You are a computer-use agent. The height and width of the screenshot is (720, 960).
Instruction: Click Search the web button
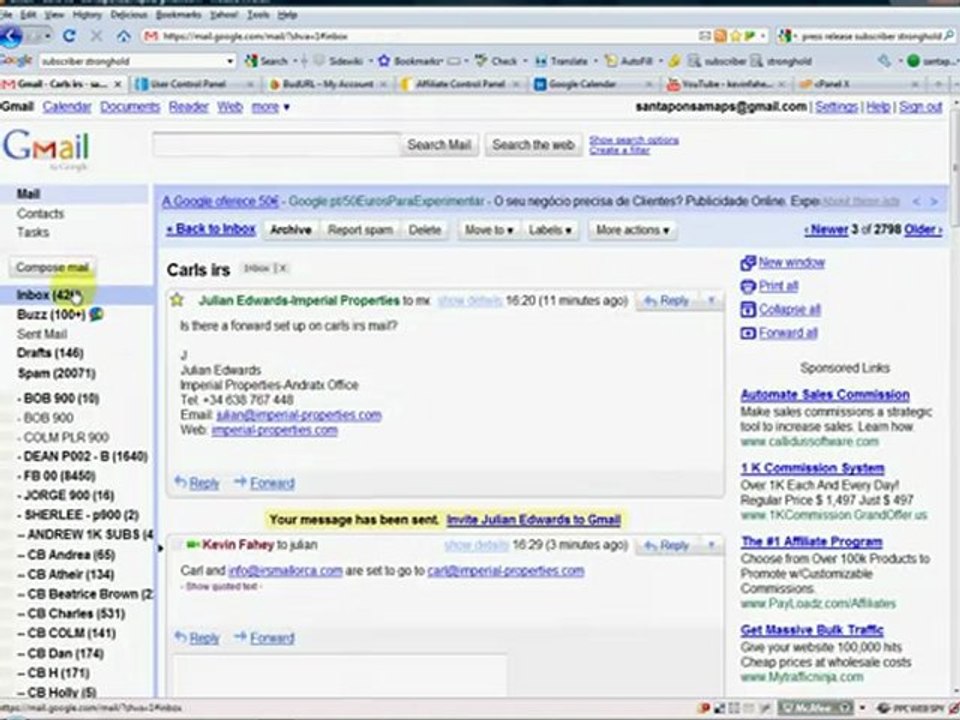(x=533, y=145)
